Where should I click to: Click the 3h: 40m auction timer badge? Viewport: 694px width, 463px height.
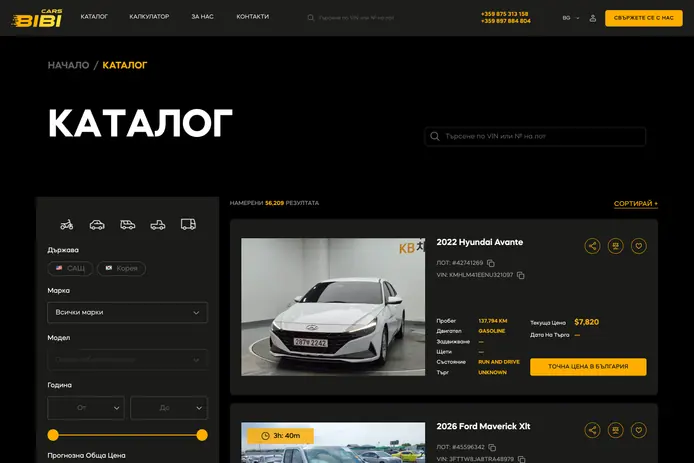281,436
